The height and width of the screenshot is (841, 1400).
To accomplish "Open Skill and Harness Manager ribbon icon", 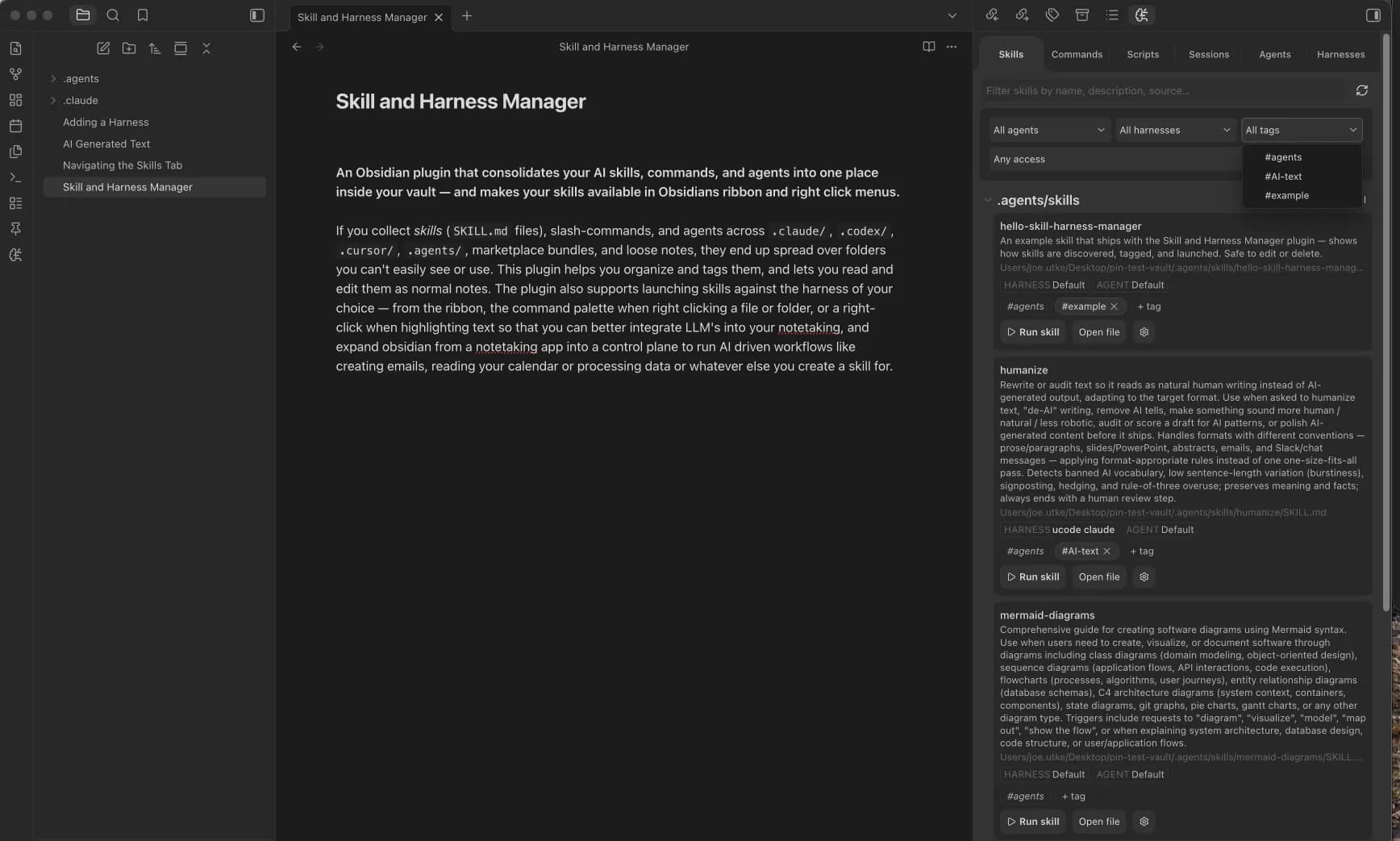I will tap(15, 255).
